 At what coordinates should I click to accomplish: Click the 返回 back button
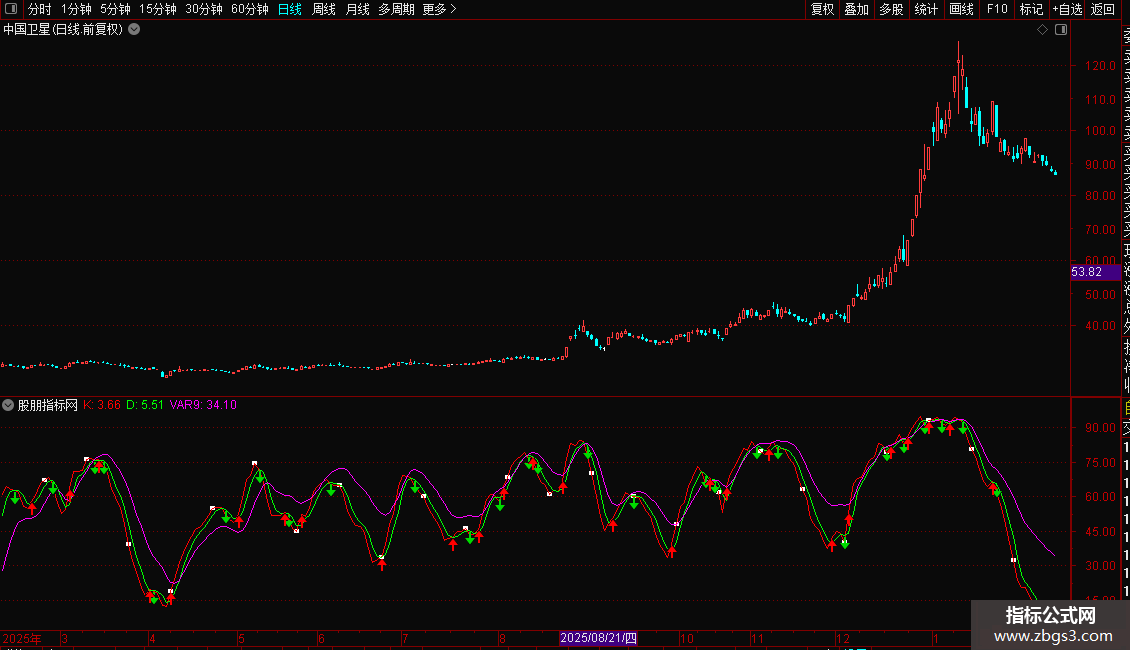point(1103,9)
